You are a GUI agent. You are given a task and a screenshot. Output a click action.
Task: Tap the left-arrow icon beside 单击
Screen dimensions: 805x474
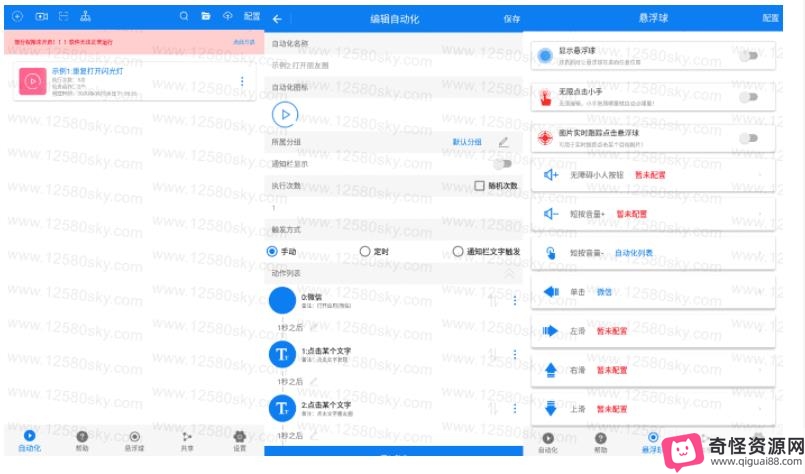tap(551, 292)
